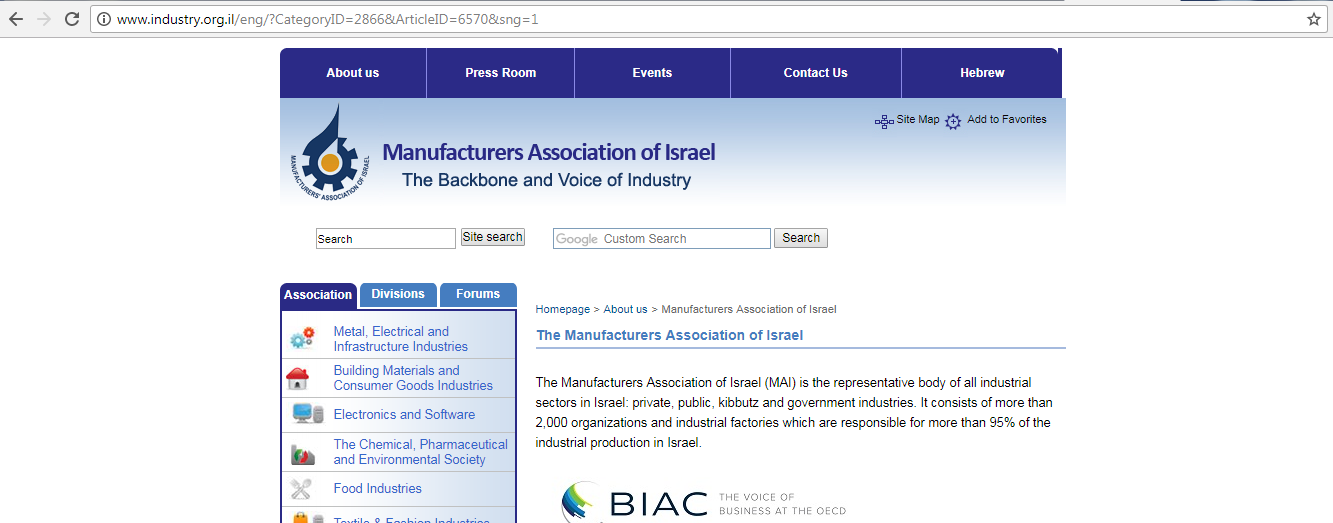Click the BIAC logo image
Viewport: 1333px width, 523px height.
click(x=704, y=503)
